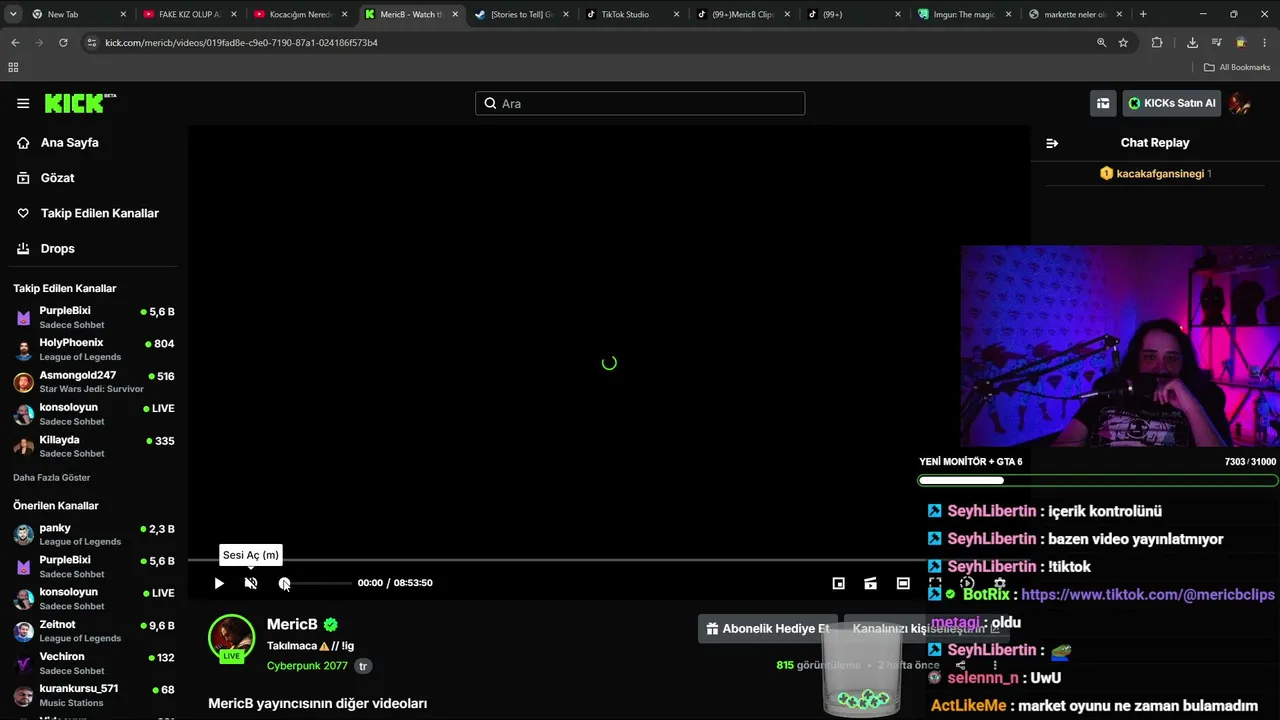Screen dimensions: 1280x720
Task: Switch to the Imgur tab
Action: pos(964,14)
